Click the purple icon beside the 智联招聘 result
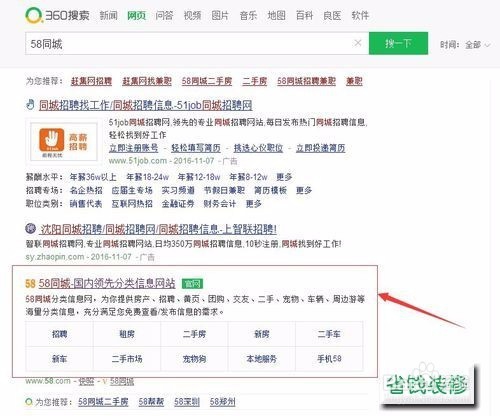The image size is (500, 416). pyautogui.click(x=31, y=229)
